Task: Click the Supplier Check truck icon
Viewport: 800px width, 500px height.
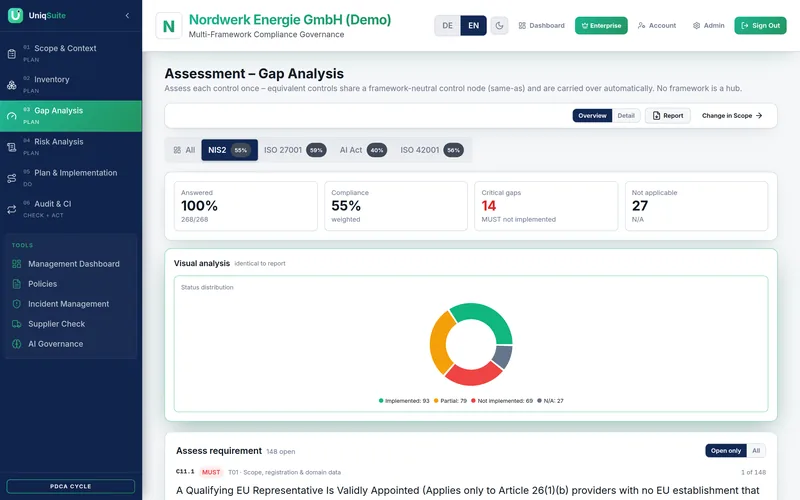Action: [17, 323]
